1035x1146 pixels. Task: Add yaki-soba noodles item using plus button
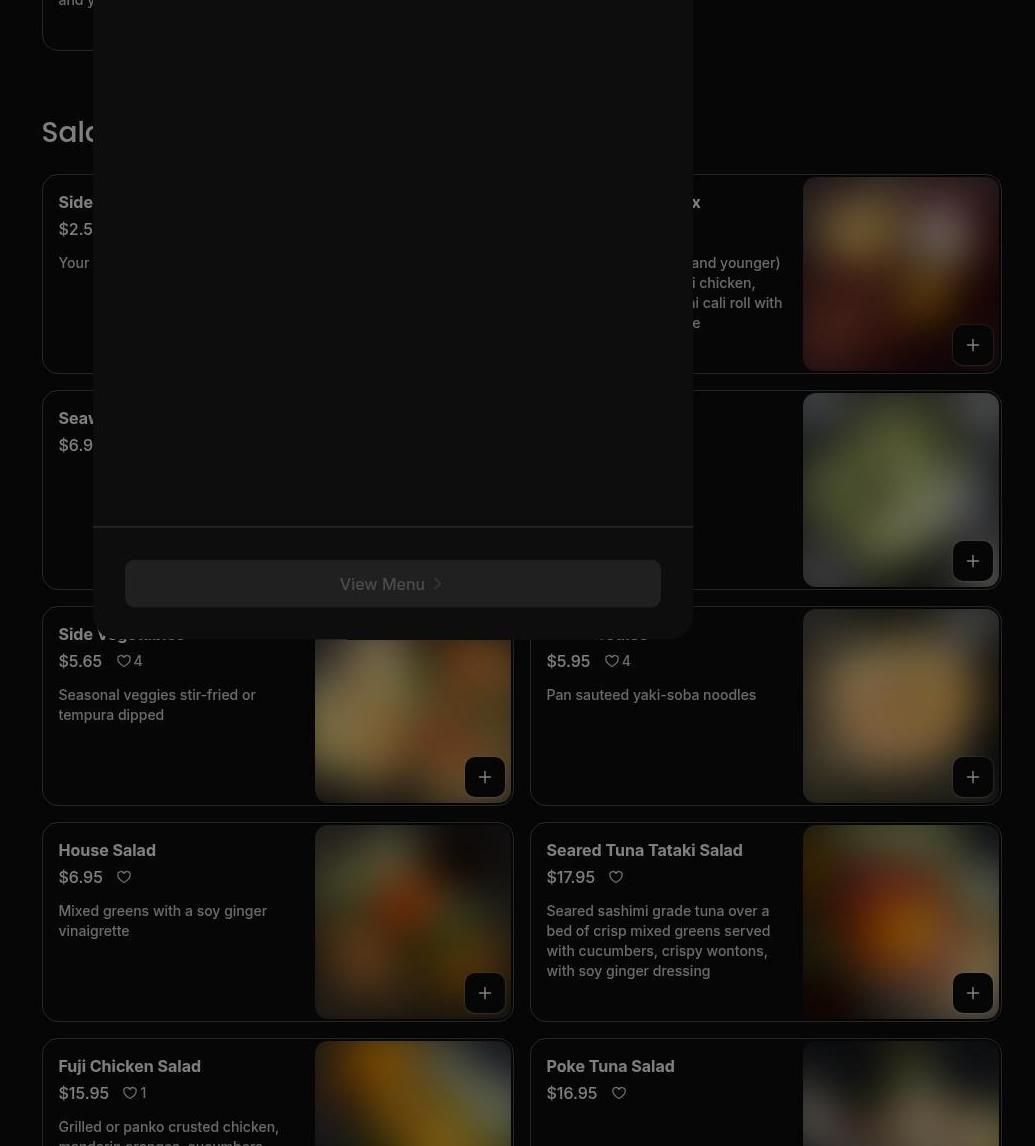click(x=972, y=777)
